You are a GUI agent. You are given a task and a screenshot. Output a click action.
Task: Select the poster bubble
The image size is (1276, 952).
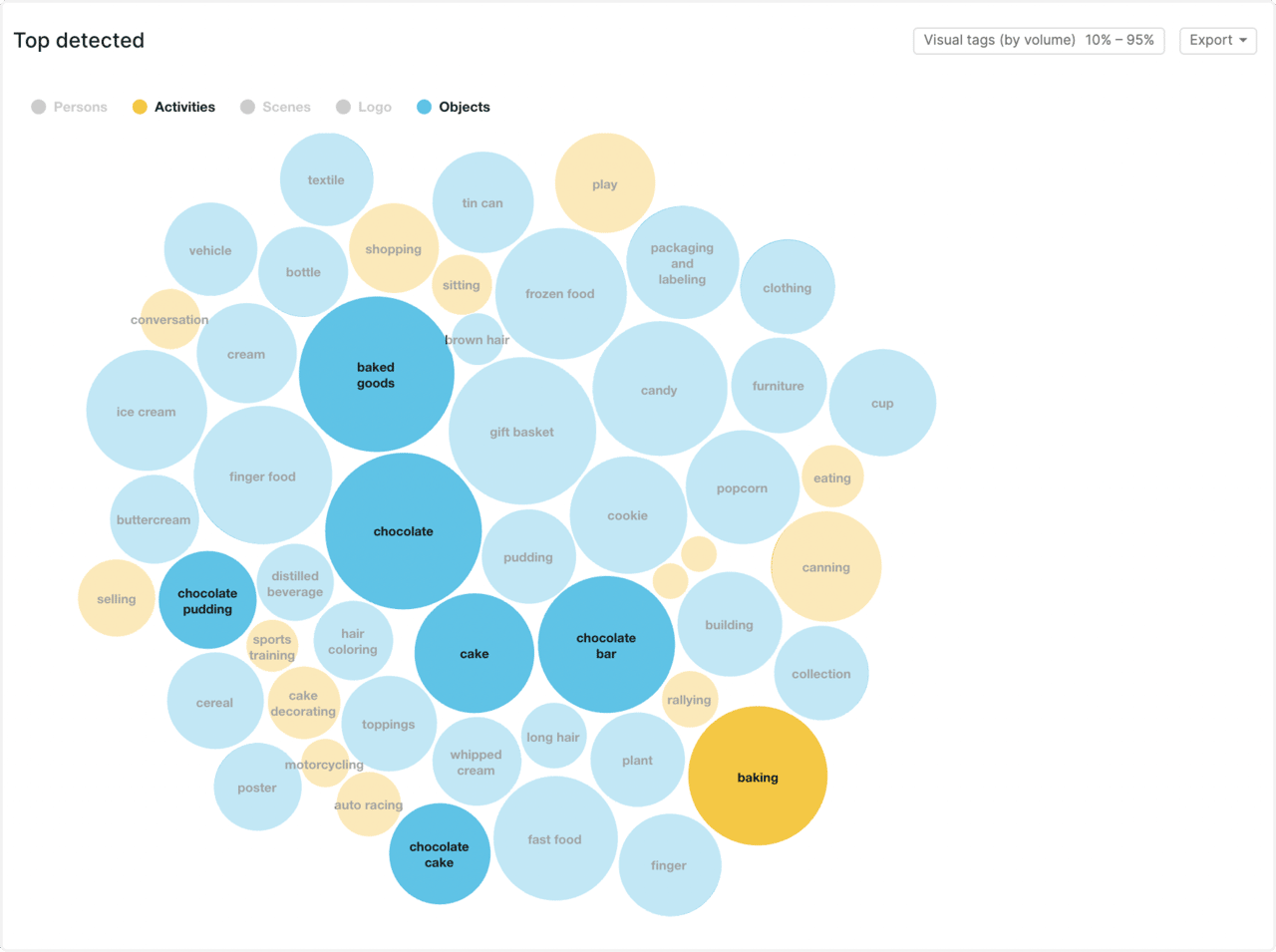coord(258,787)
